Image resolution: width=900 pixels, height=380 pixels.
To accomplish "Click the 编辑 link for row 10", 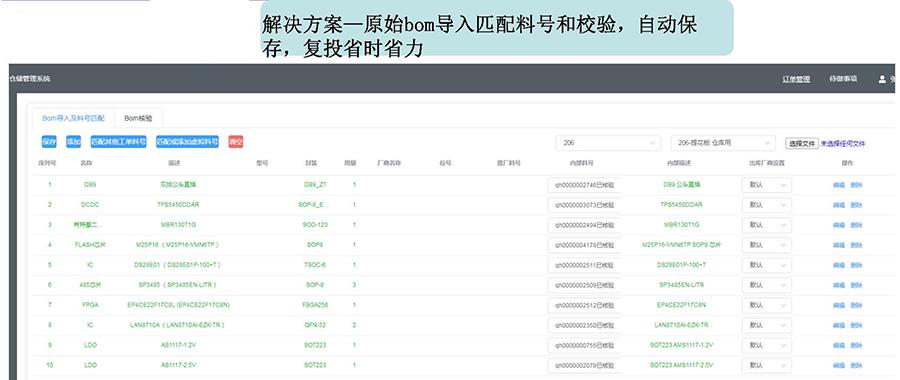I will (x=839, y=365).
